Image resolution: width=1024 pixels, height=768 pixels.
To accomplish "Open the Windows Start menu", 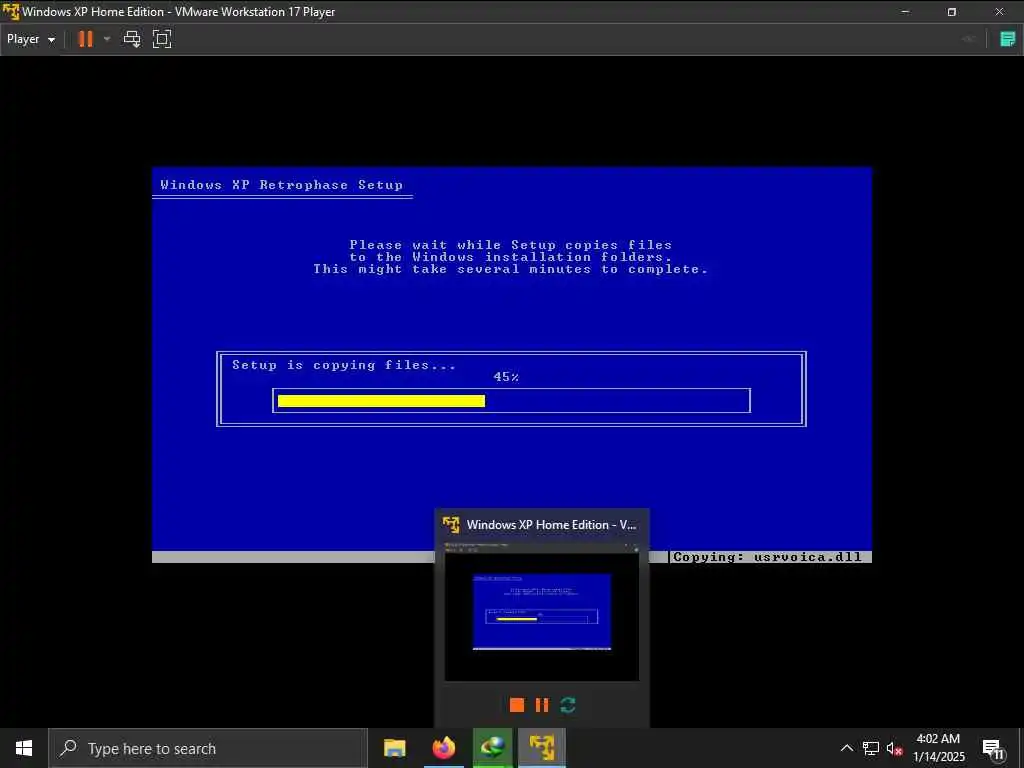I will point(24,748).
